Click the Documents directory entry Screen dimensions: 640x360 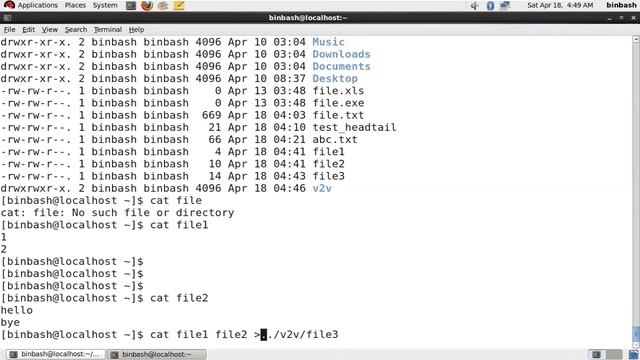click(341, 67)
